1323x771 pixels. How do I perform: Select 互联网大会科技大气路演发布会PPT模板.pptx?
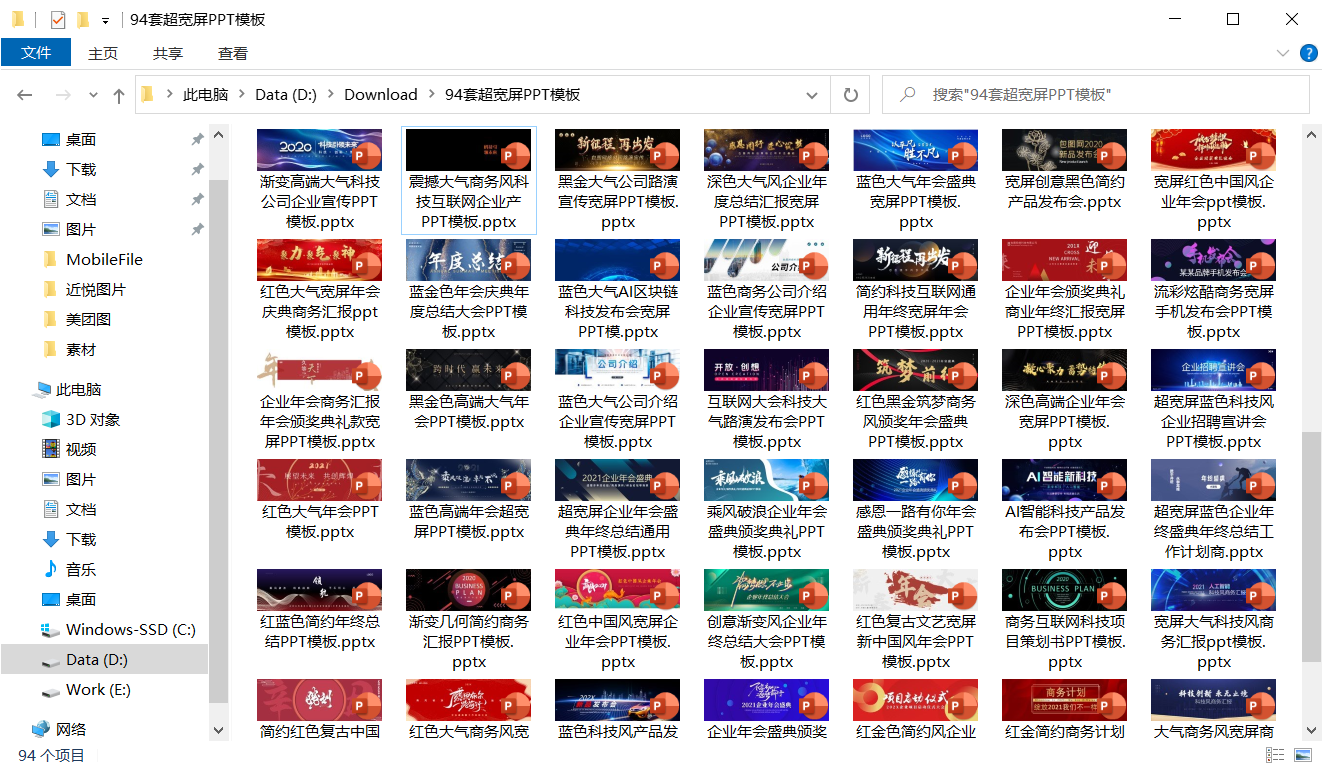pos(767,400)
